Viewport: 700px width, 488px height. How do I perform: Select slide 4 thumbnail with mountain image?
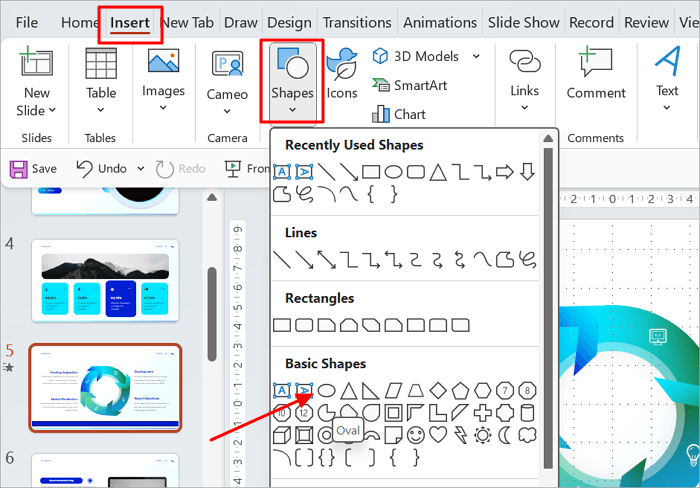105,280
